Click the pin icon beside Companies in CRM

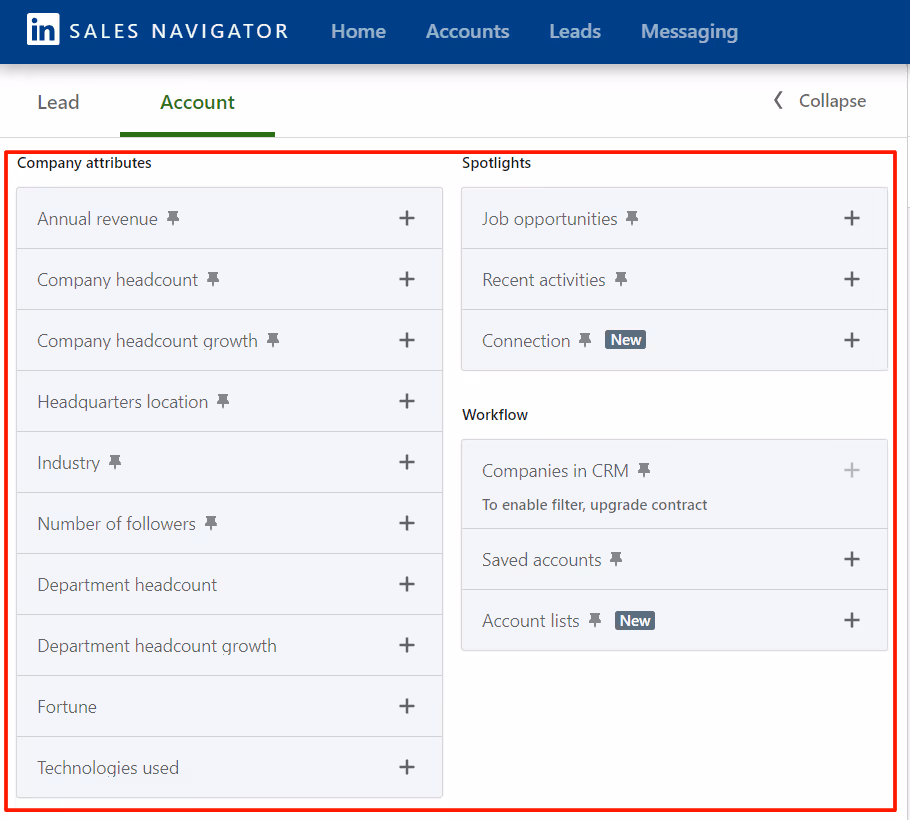[x=643, y=469]
